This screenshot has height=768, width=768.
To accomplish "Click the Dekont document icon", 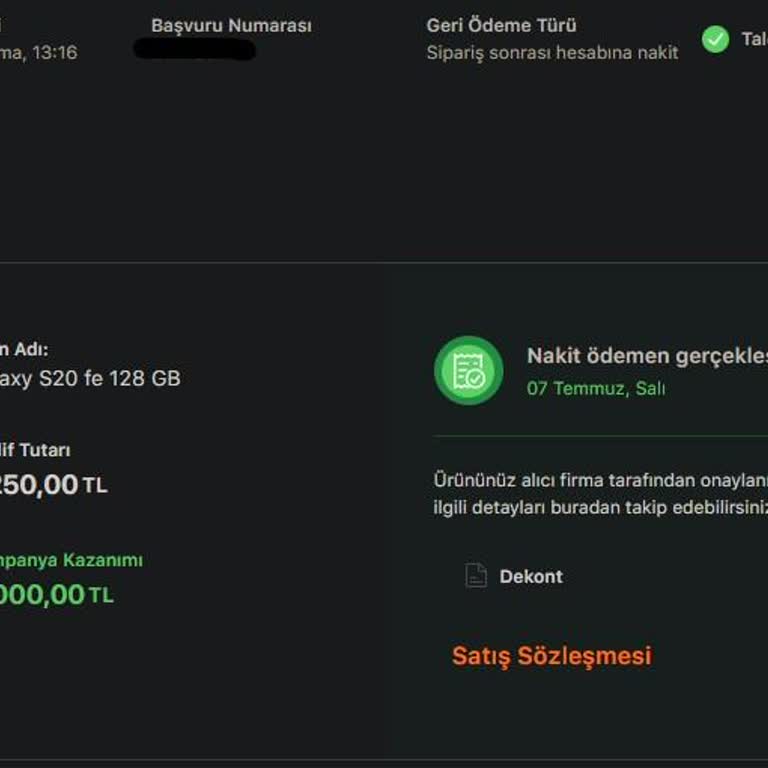I will (x=476, y=576).
